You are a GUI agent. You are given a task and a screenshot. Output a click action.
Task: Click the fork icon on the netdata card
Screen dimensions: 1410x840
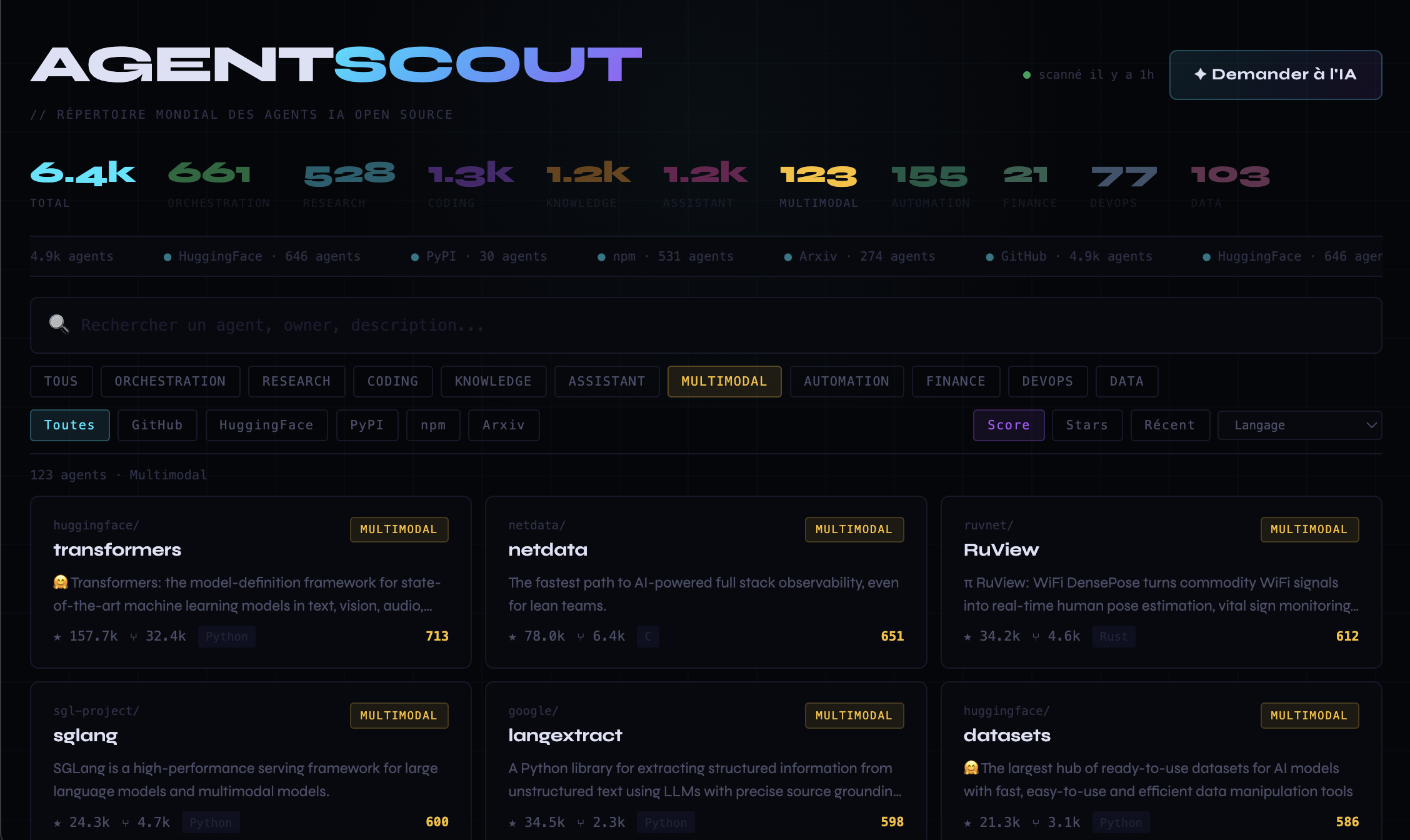point(581,636)
